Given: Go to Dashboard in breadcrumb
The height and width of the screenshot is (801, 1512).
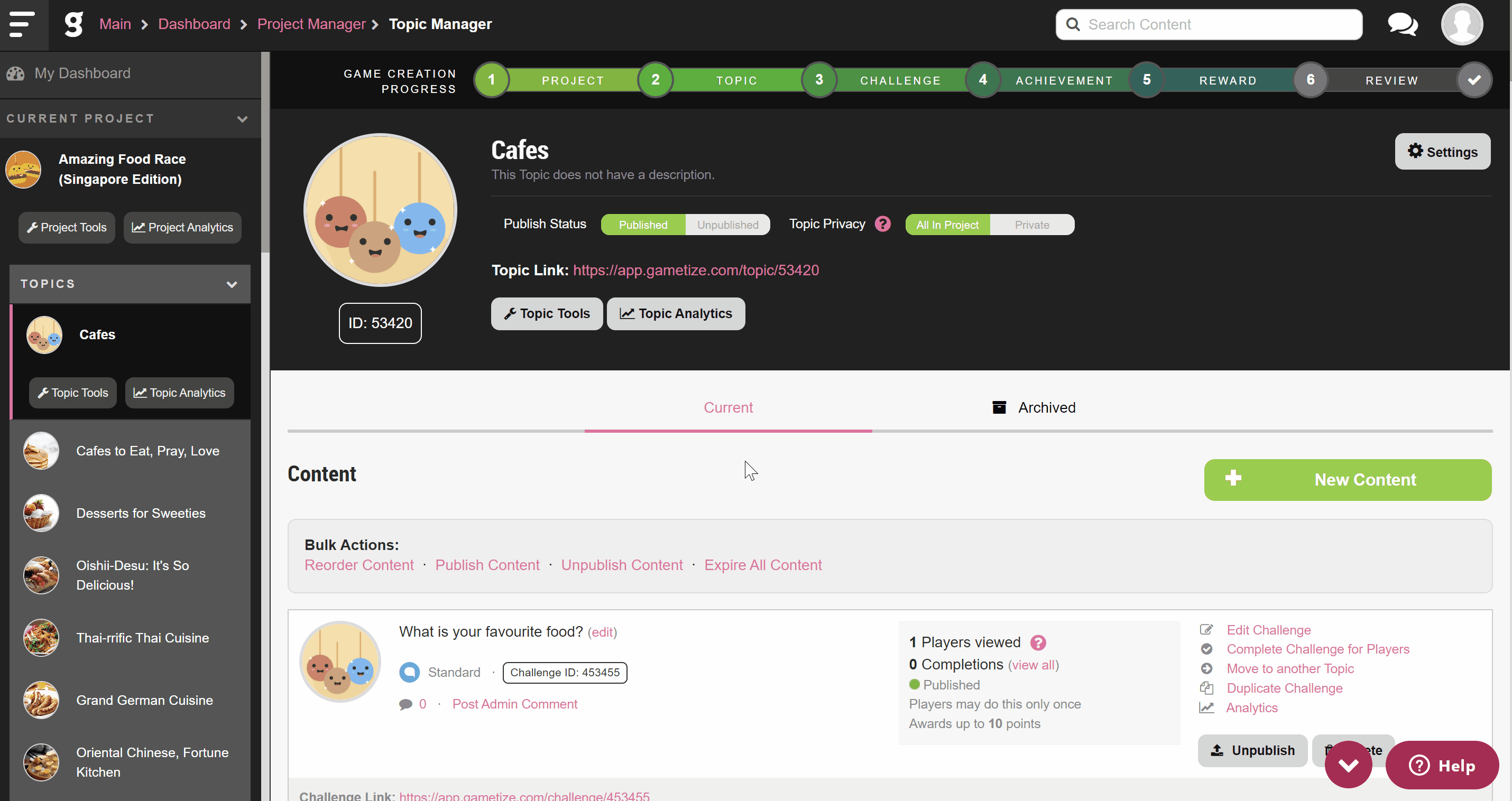Looking at the screenshot, I should point(194,24).
